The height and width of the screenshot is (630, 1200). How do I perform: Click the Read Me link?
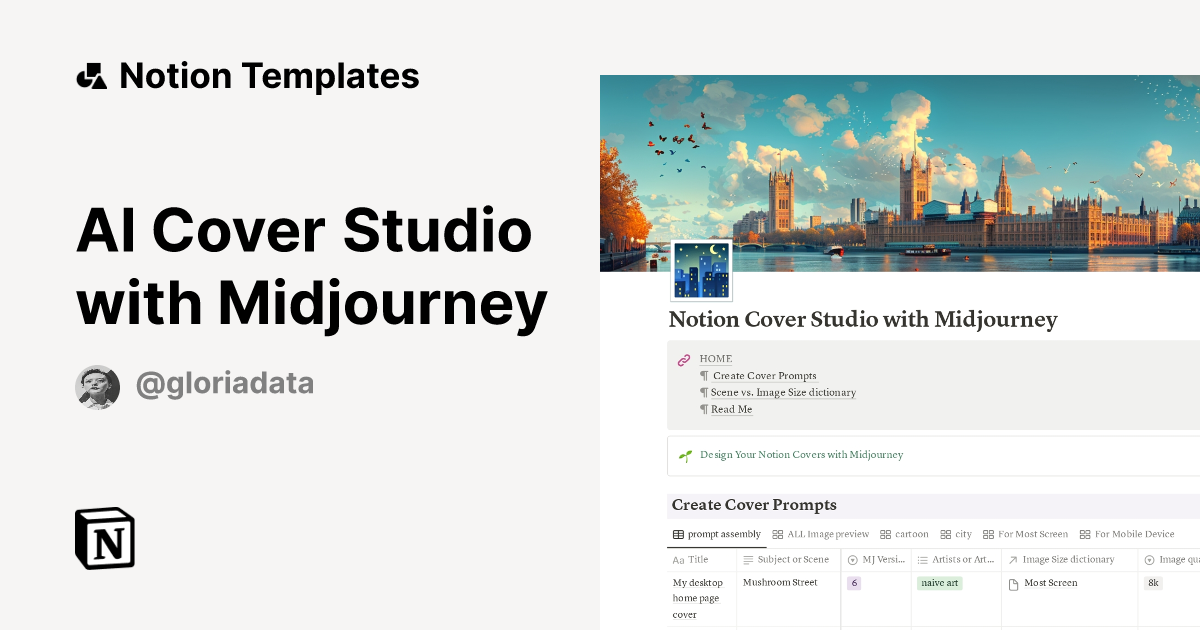[730, 408]
